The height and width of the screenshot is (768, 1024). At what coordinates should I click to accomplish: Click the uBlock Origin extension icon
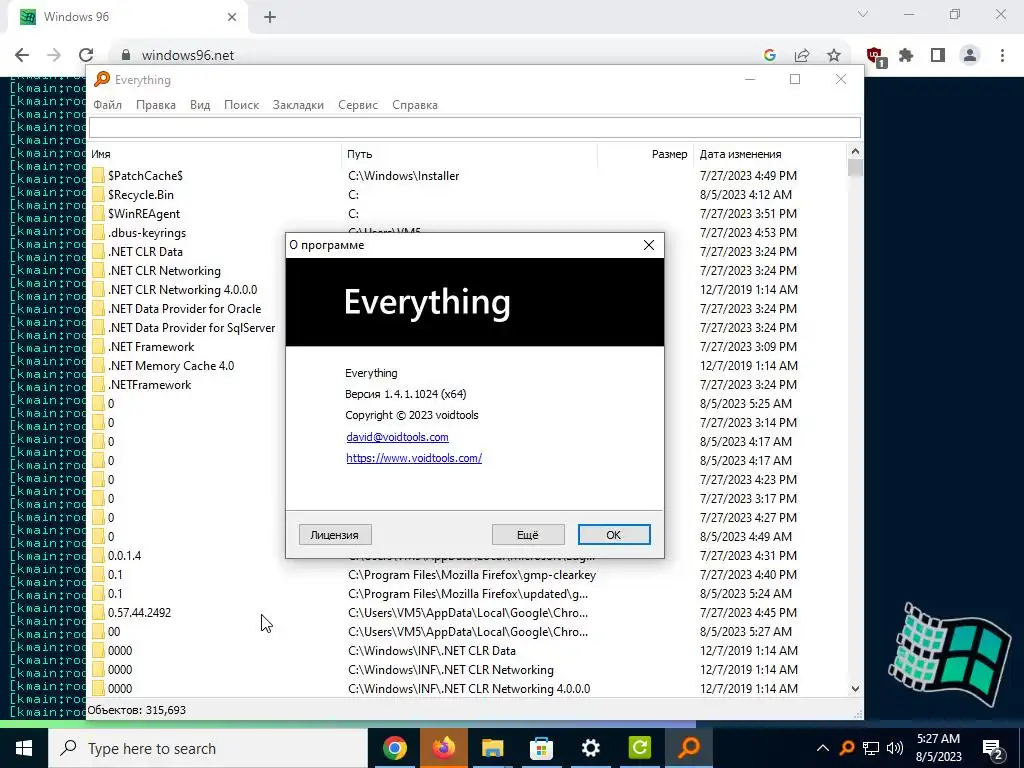874,56
